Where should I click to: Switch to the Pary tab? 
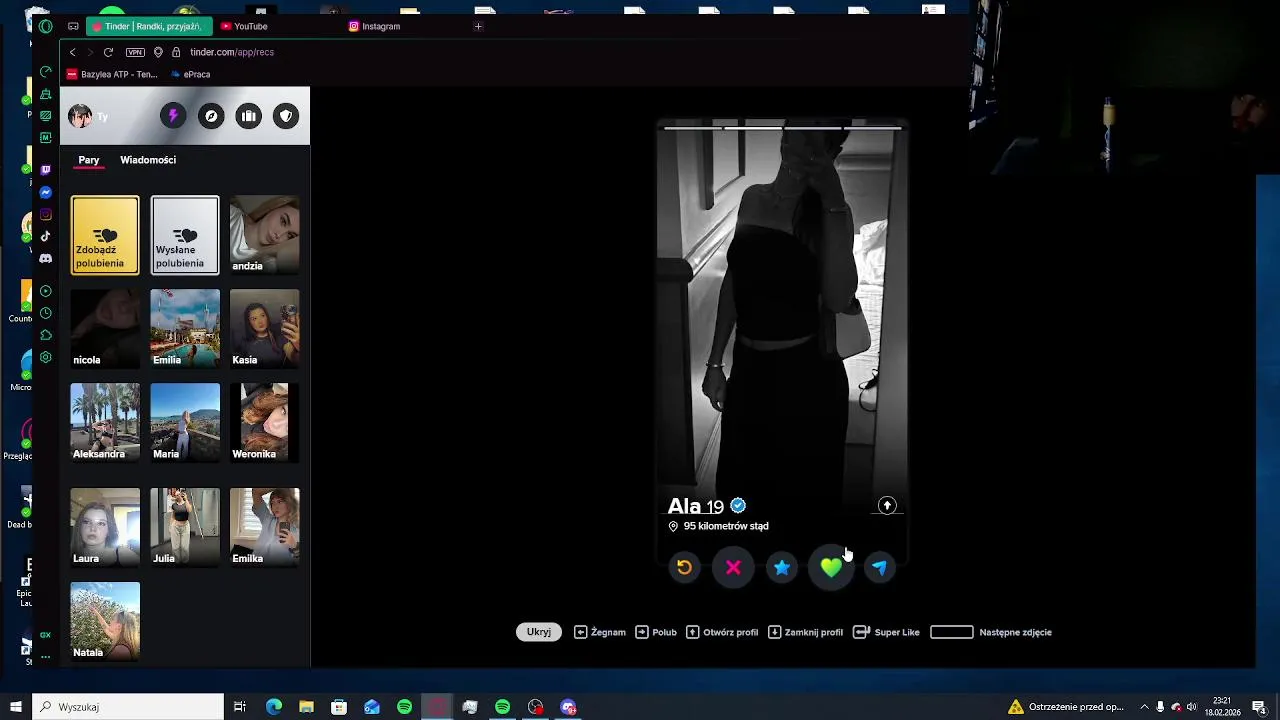coord(89,160)
